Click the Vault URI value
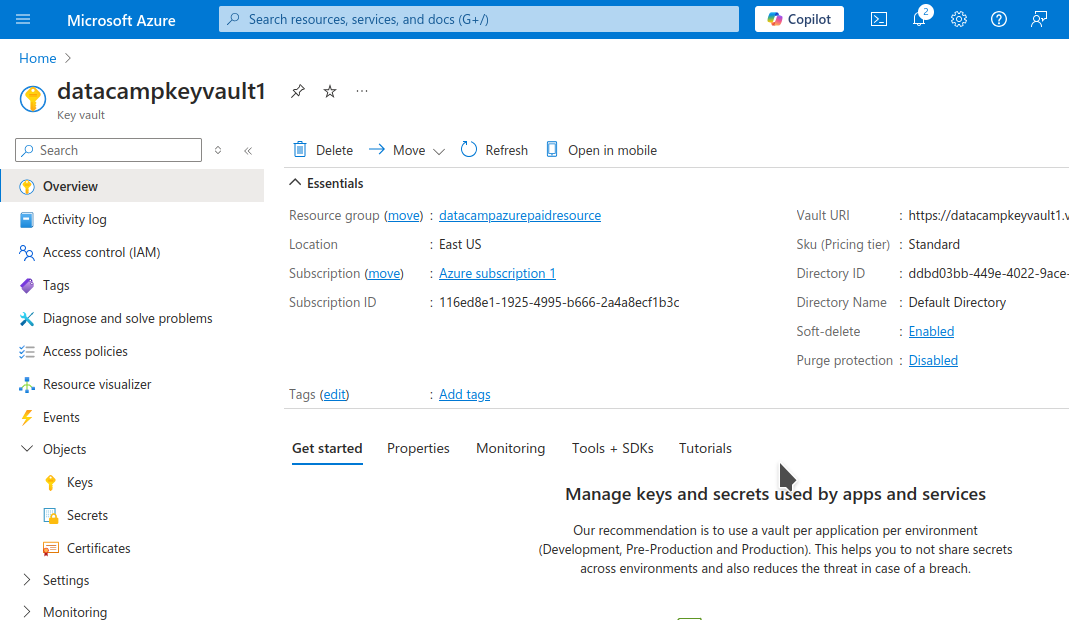1069x620 pixels. click(x=989, y=216)
